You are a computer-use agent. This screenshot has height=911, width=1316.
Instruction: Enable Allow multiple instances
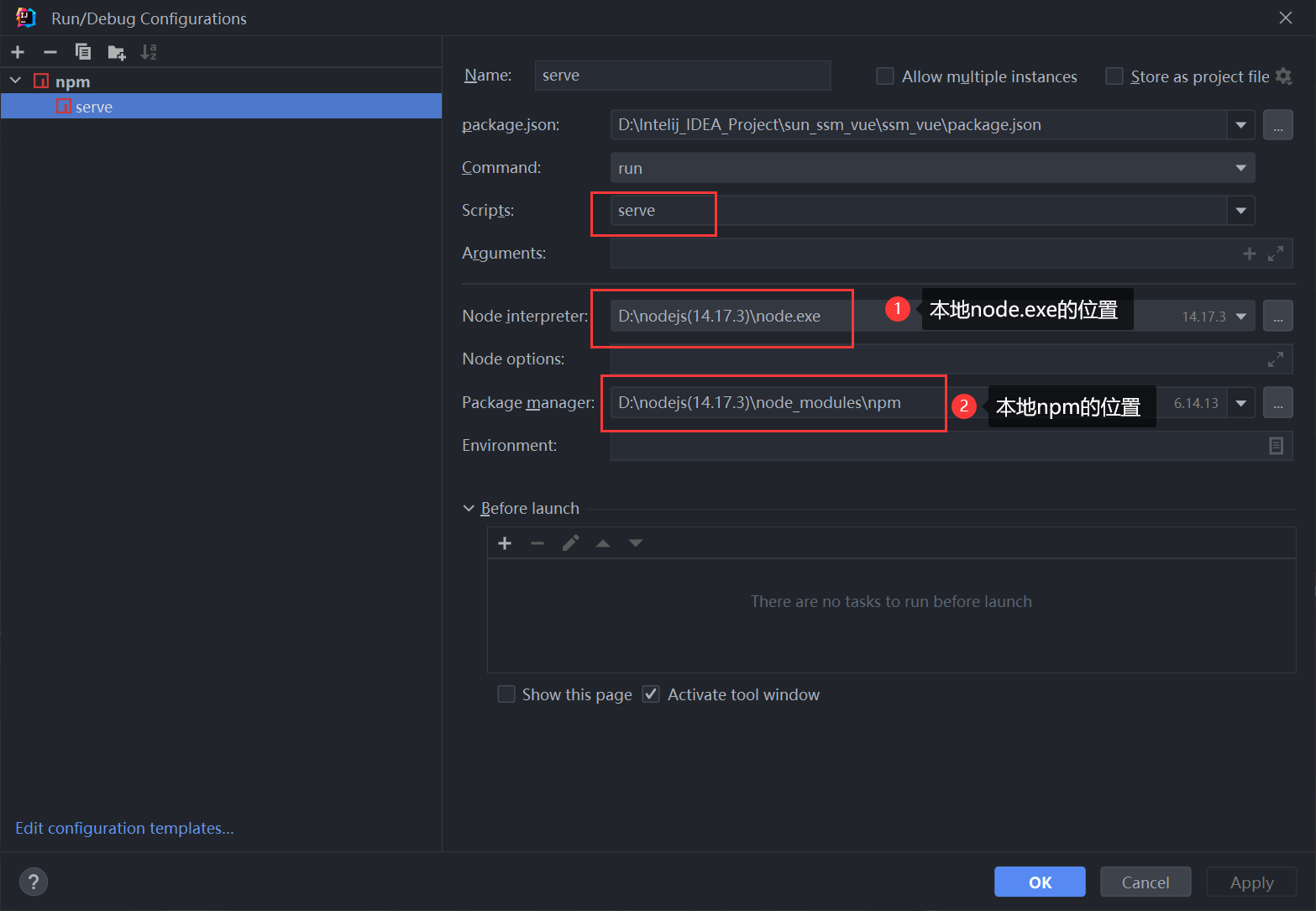click(885, 76)
